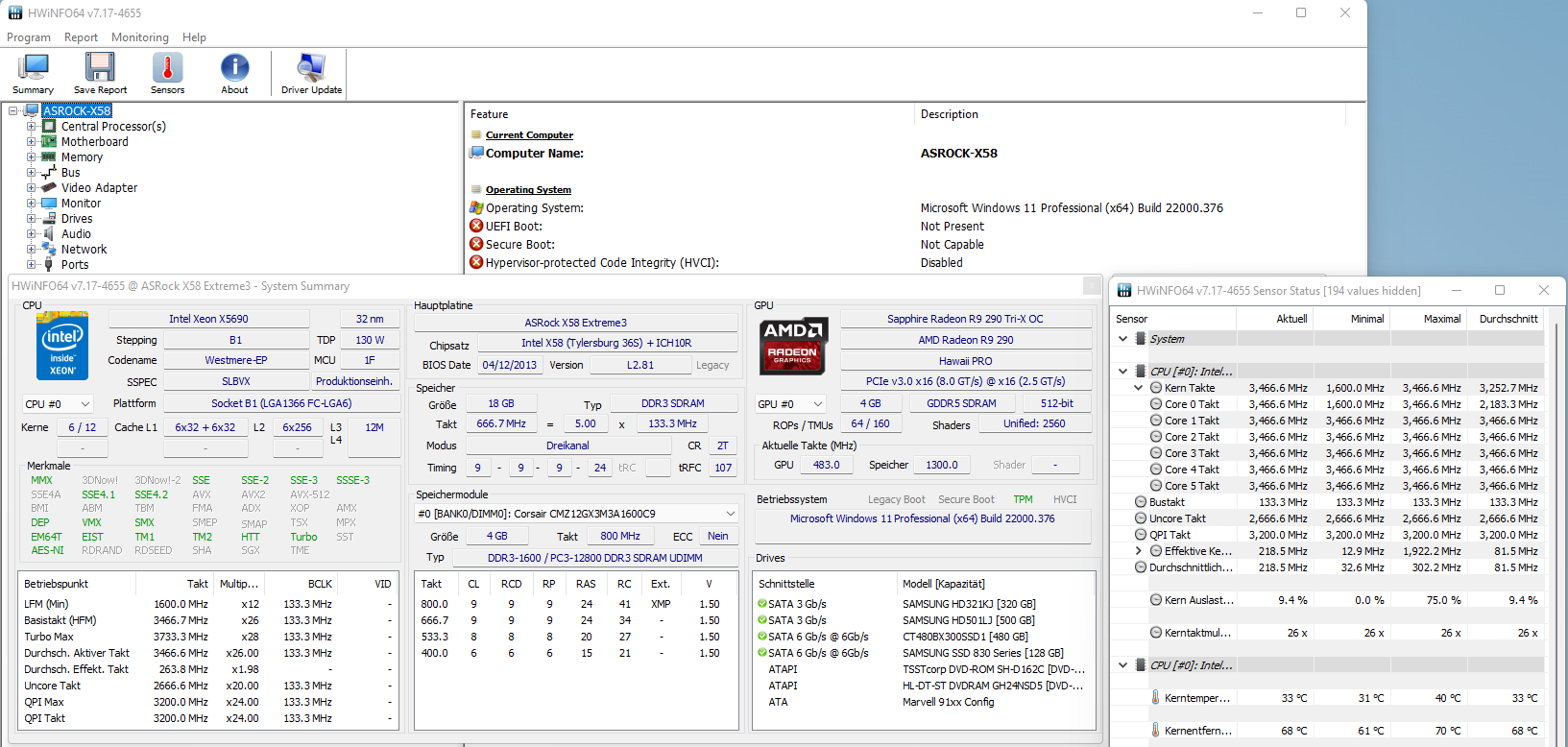Select Turbo Max row in Betriebspunkt table

pos(208,637)
